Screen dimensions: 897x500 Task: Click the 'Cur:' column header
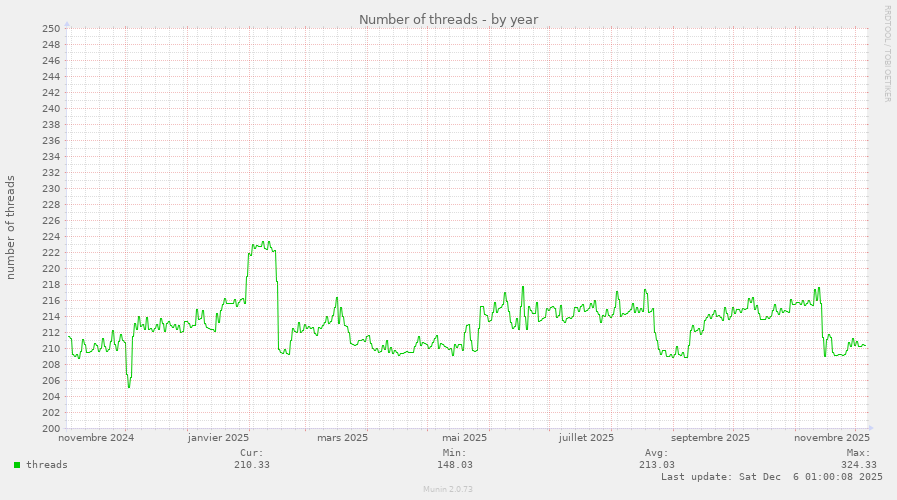pyautogui.click(x=252, y=453)
